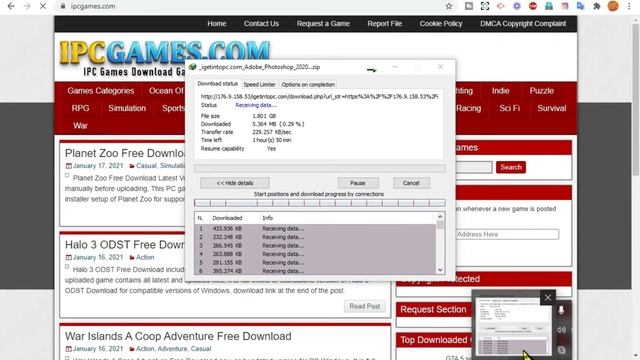The width and height of the screenshot is (640, 360).
Task: Open the Contact Us page
Action: pos(261,24)
